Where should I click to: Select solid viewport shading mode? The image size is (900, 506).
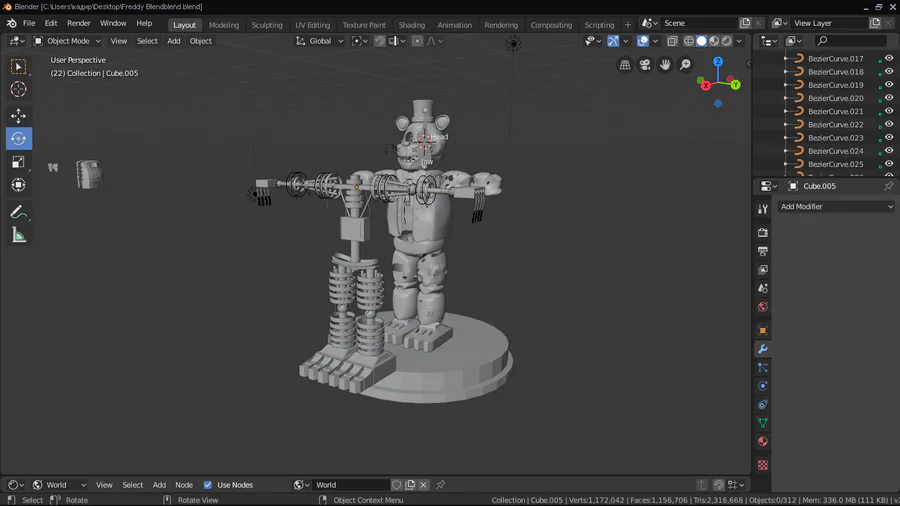click(x=701, y=41)
